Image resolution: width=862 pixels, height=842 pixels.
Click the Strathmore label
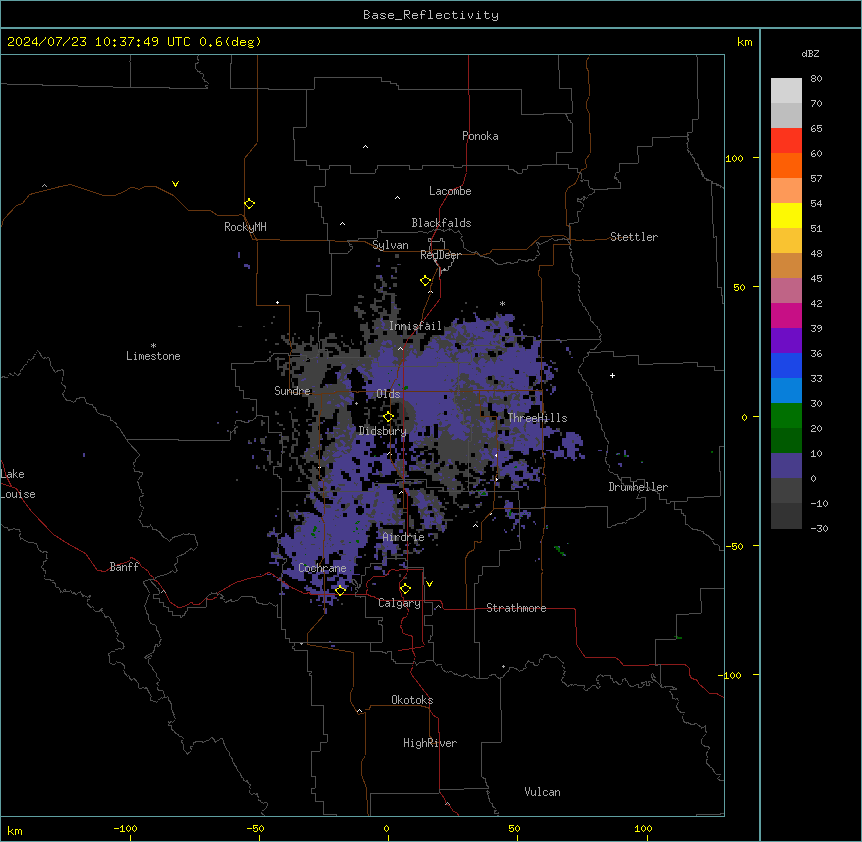click(x=516, y=608)
